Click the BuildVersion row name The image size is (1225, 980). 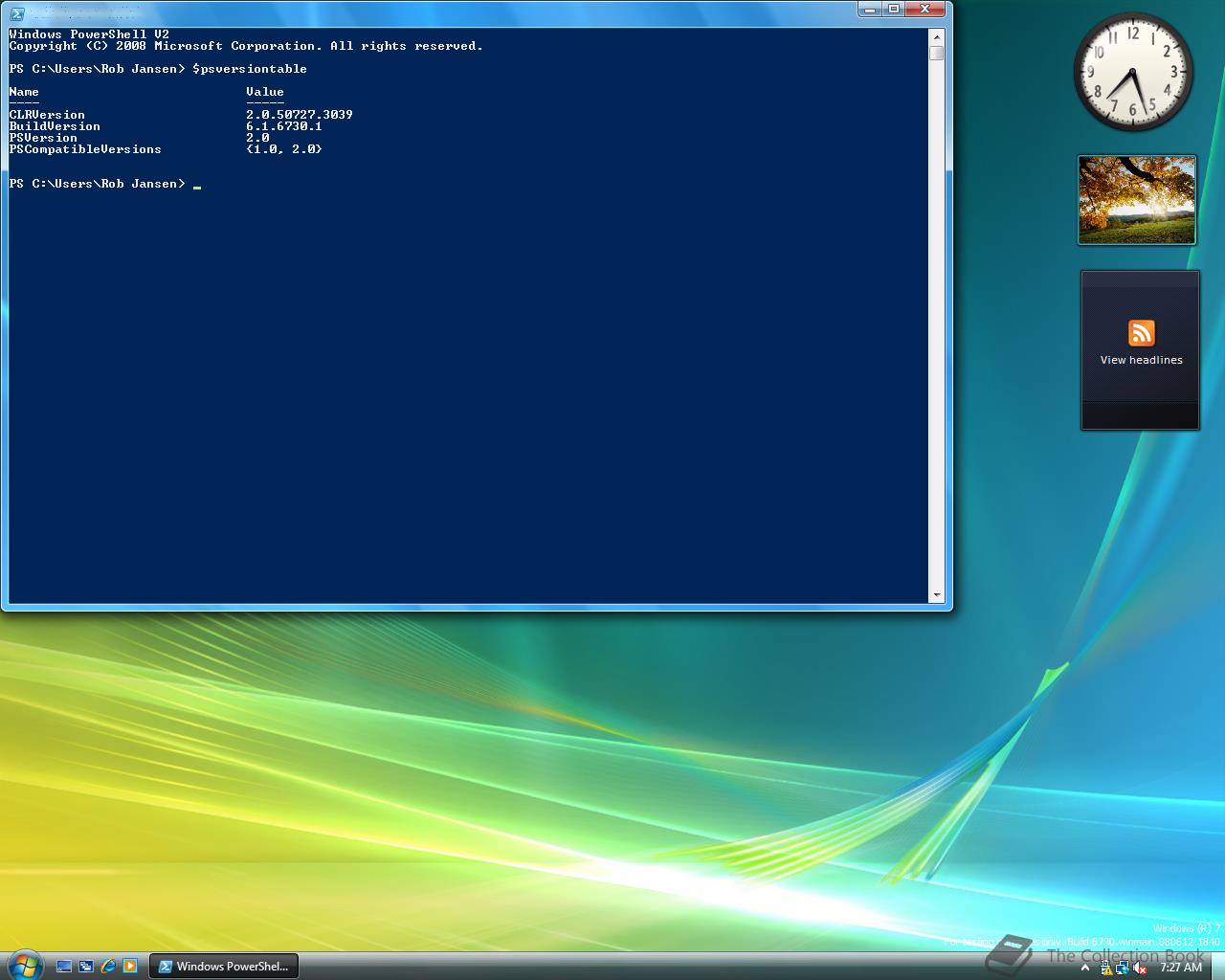pyautogui.click(x=55, y=126)
